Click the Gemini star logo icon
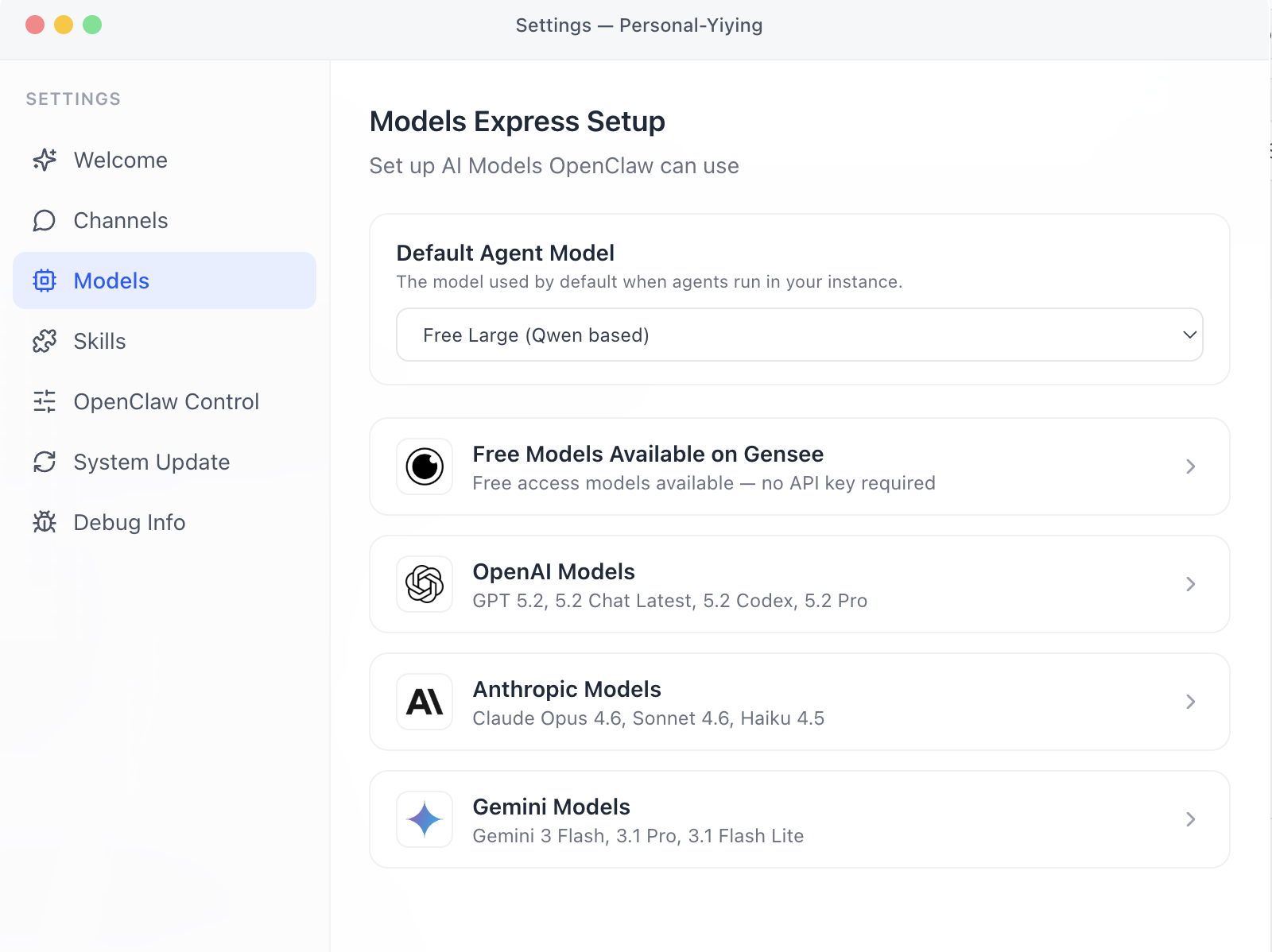The image size is (1272, 952). (425, 819)
